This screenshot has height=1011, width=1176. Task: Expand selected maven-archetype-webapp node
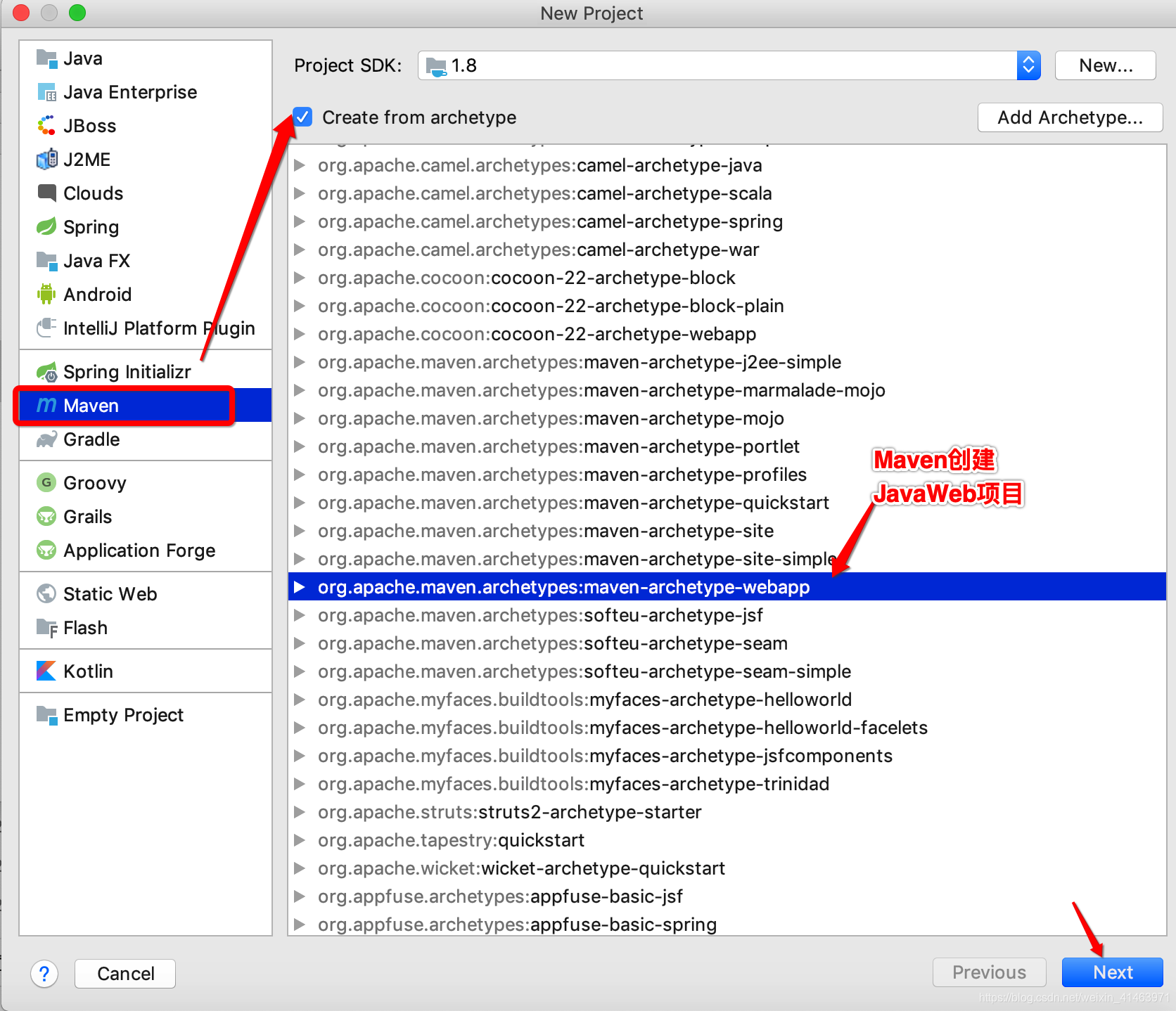coord(300,587)
